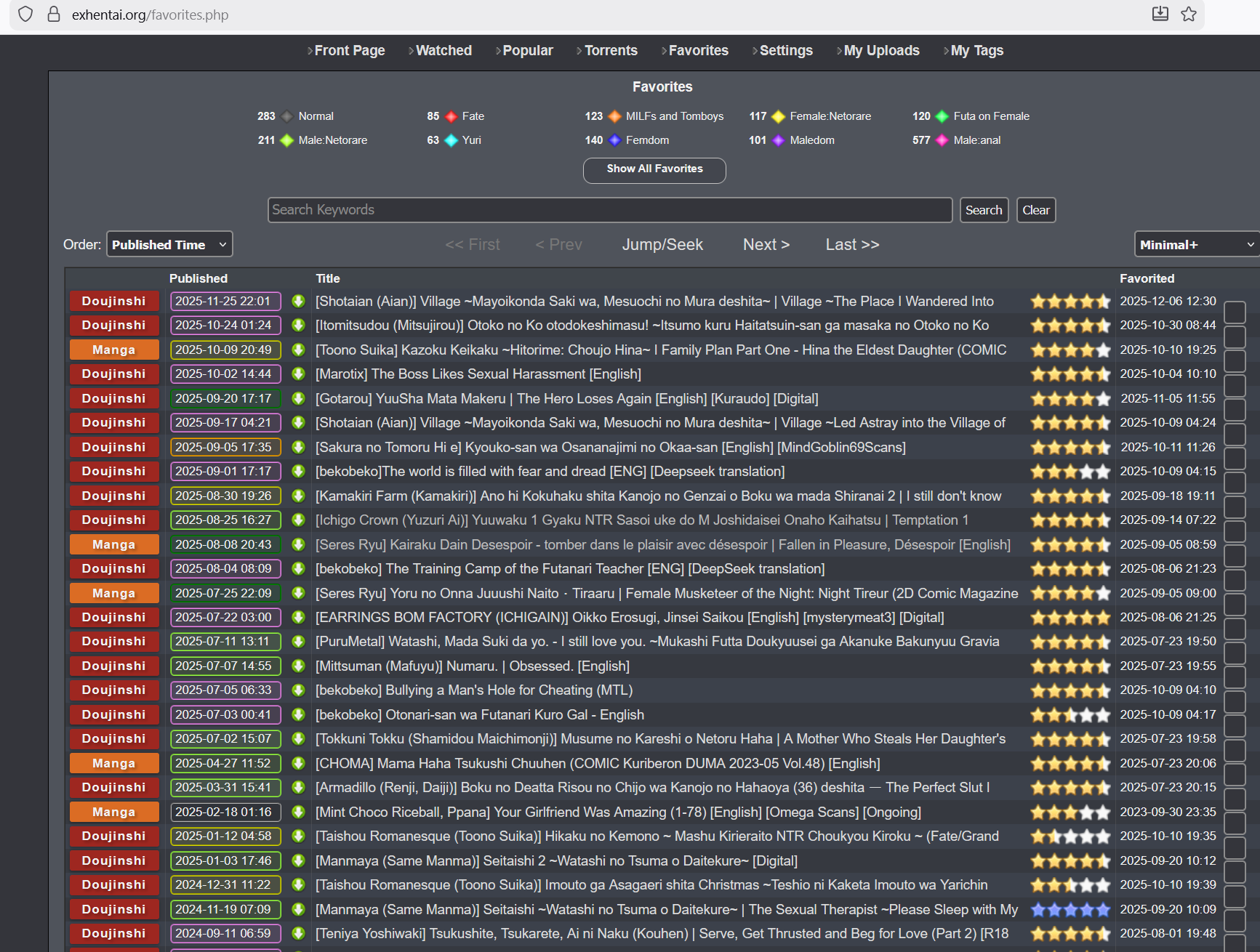Click green download arrow for 2025-09-20 17:17 row
Viewport: 1260px width, 952px height.
tap(298, 398)
